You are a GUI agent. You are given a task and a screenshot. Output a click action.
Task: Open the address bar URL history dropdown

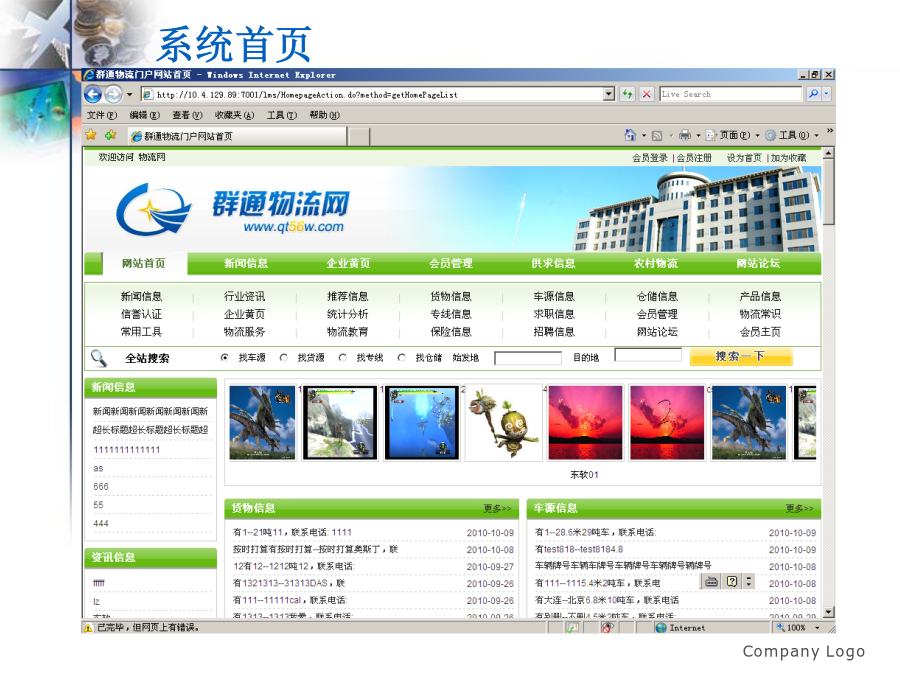(x=609, y=94)
